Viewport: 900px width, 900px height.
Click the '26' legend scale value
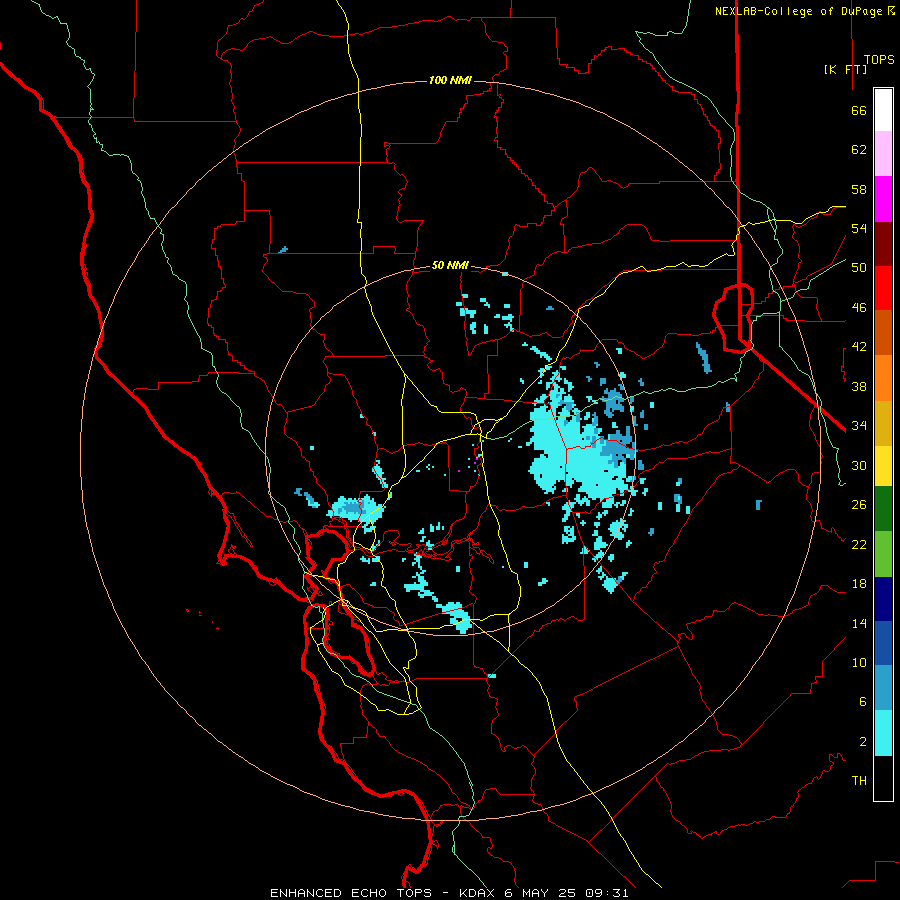[859, 505]
